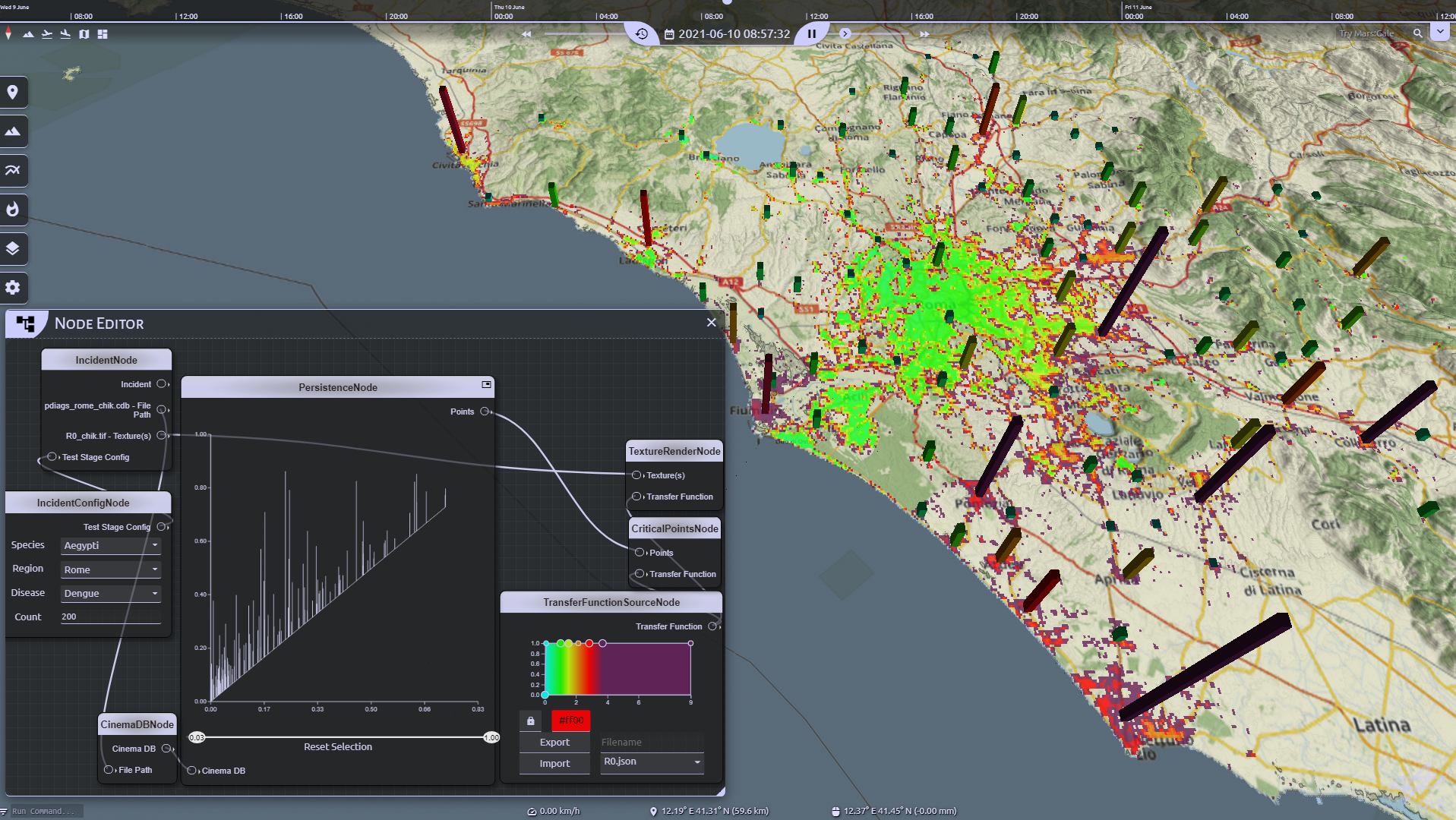Select the red transfer function control point
The image size is (1456, 820).
[589, 643]
